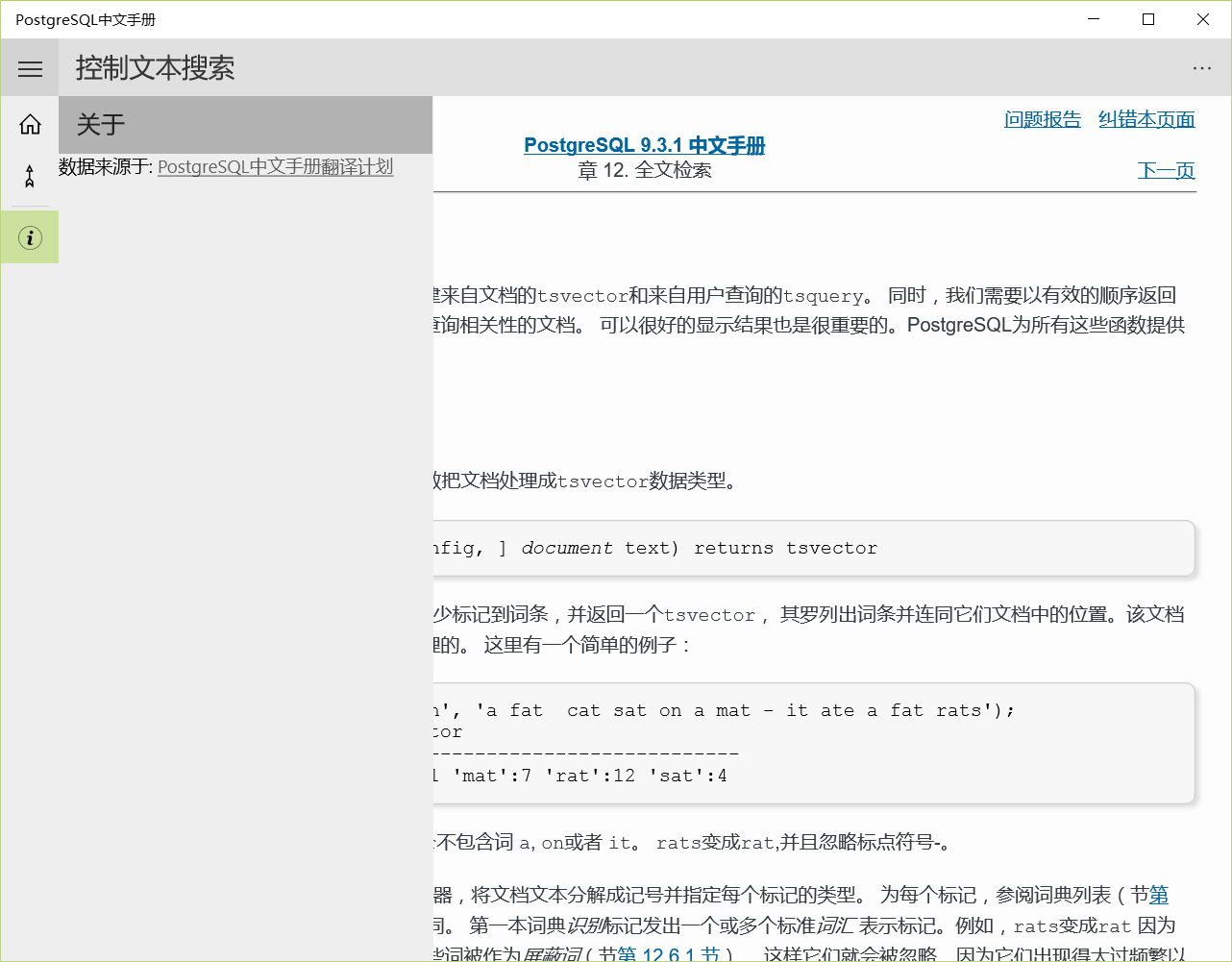The width and height of the screenshot is (1232, 962).
Task: Click the 关于 panel header
Action: 246,125
